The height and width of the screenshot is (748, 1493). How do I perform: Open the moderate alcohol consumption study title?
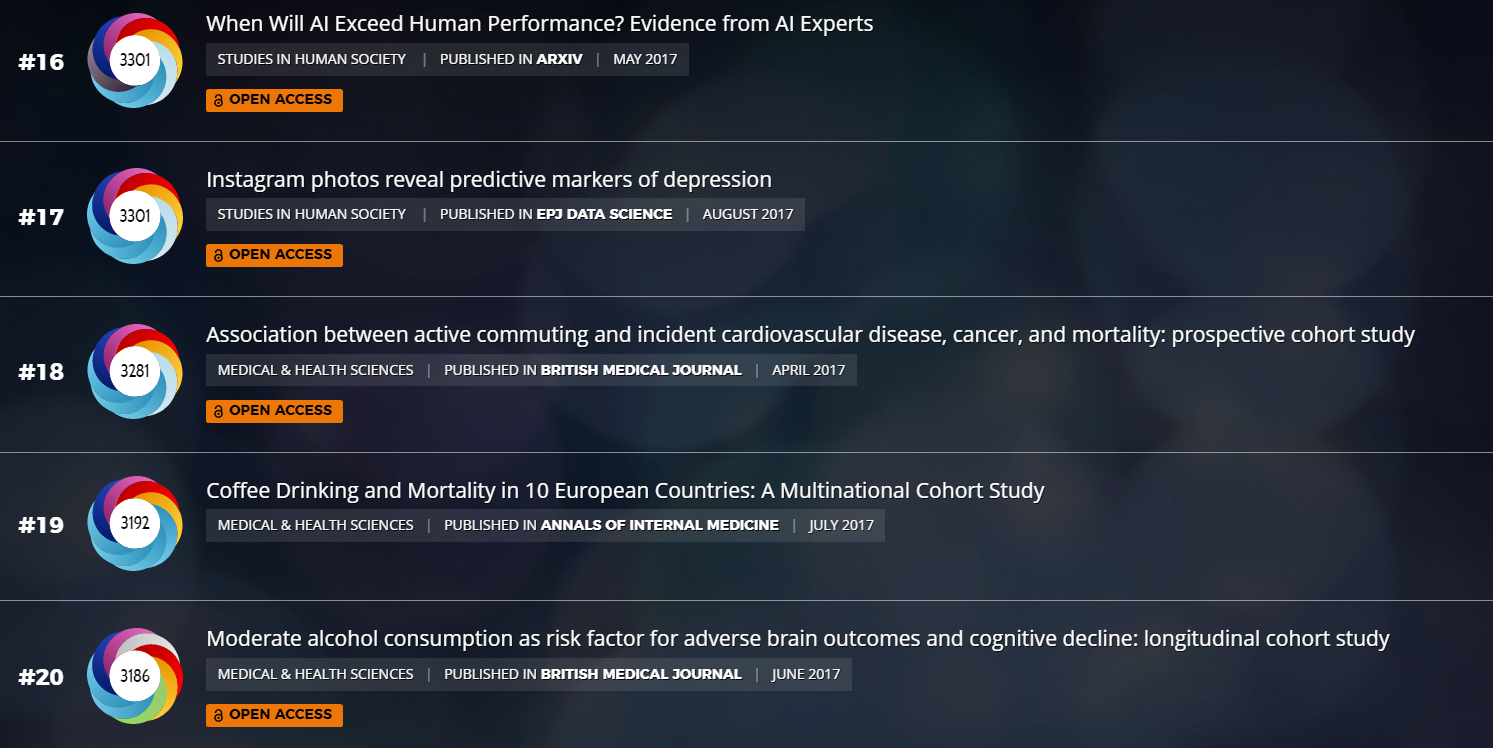[797, 638]
